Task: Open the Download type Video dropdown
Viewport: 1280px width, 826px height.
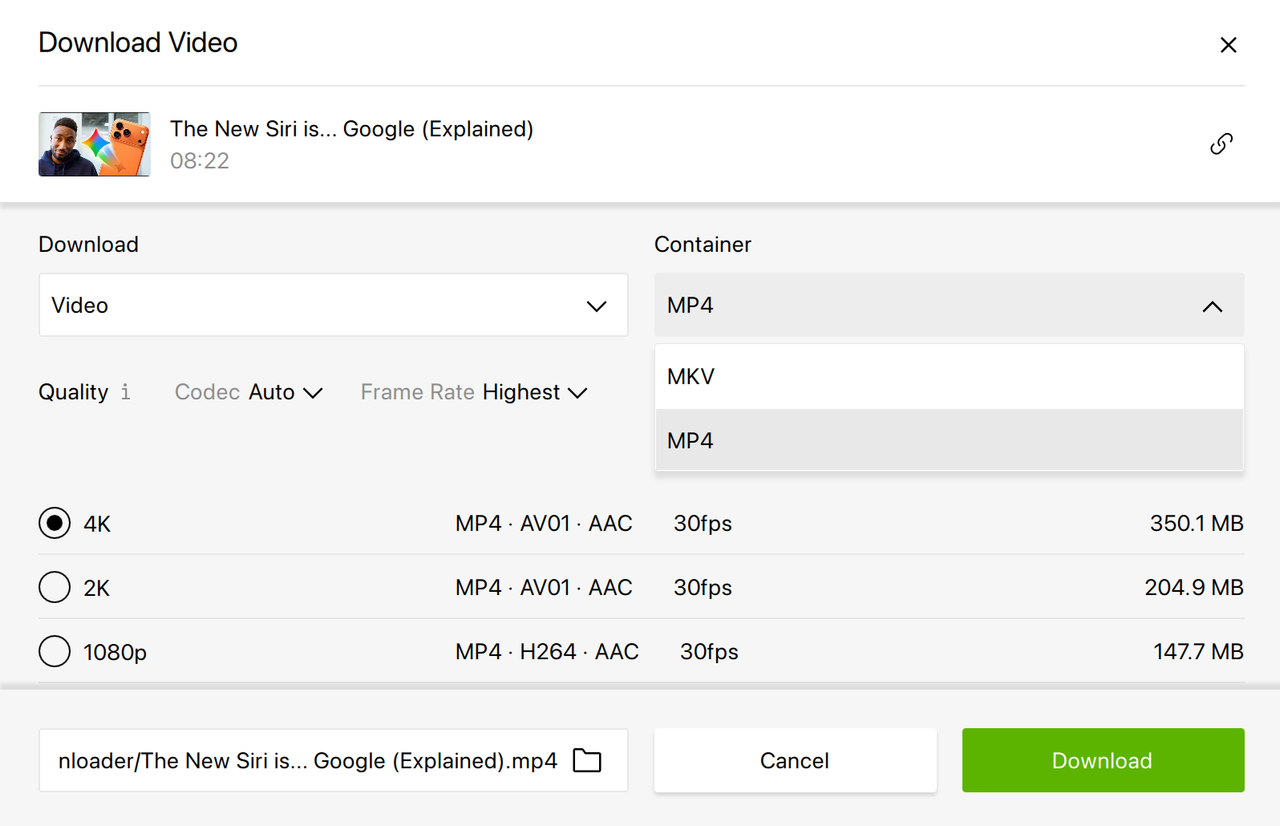Action: [x=333, y=305]
